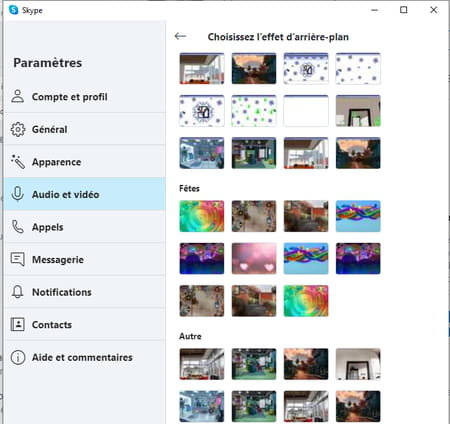Viewport: 450px width, 424px height.
Task: Click the Général gear icon
Action: click(18, 129)
